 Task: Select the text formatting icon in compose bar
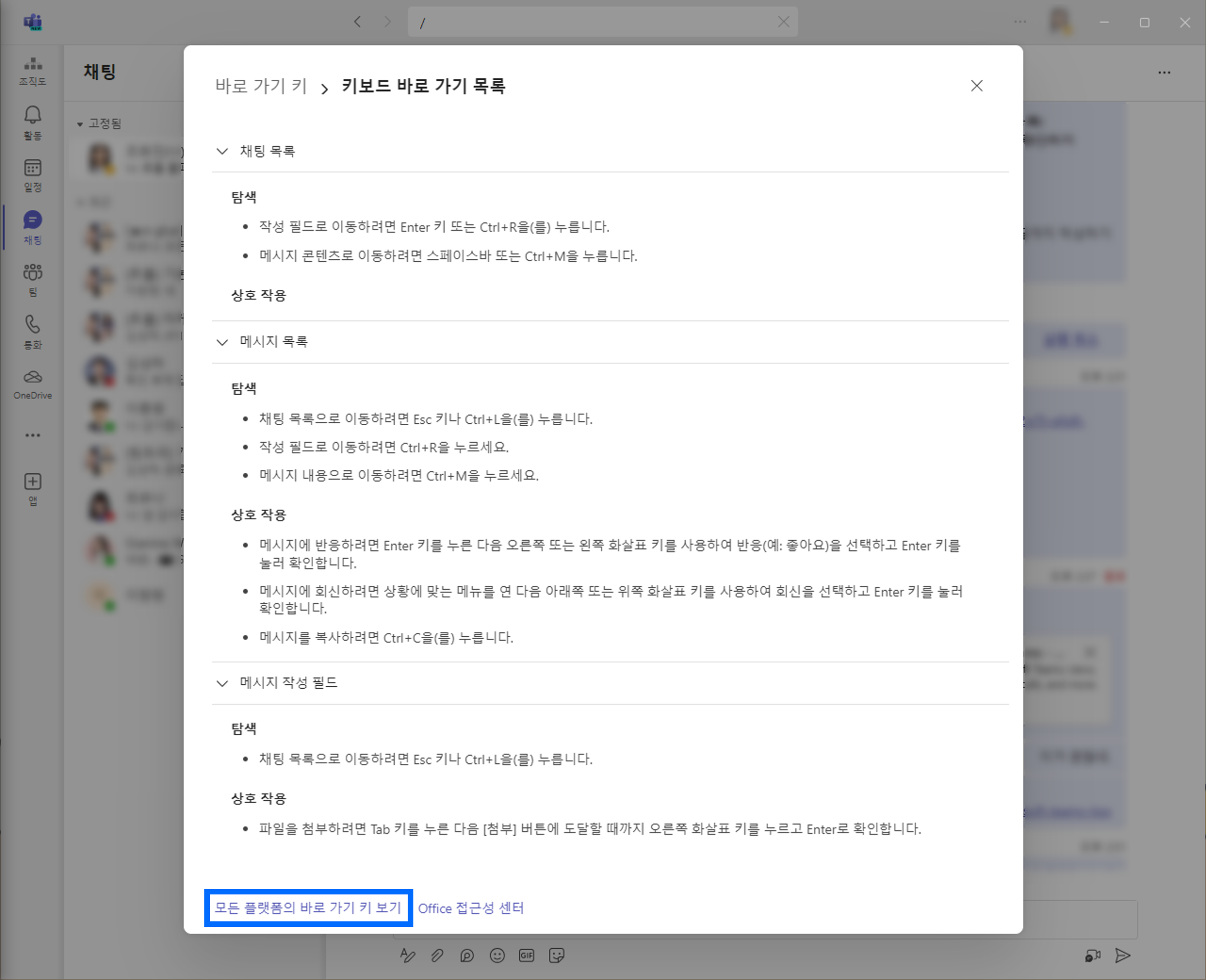408,955
